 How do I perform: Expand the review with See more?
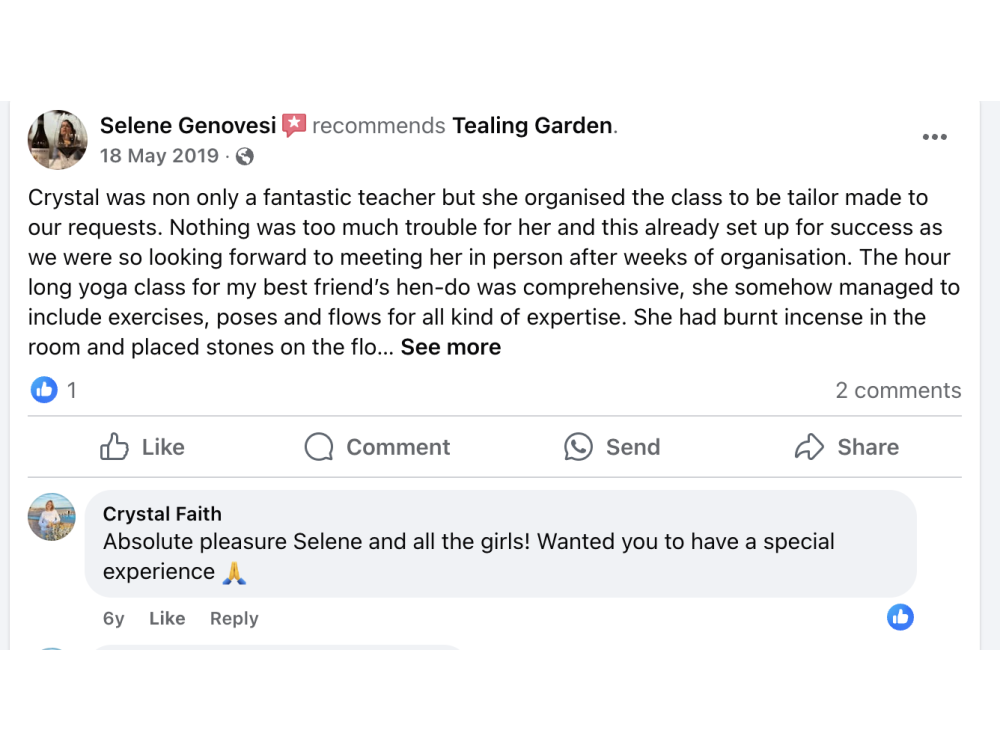(451, 348)
